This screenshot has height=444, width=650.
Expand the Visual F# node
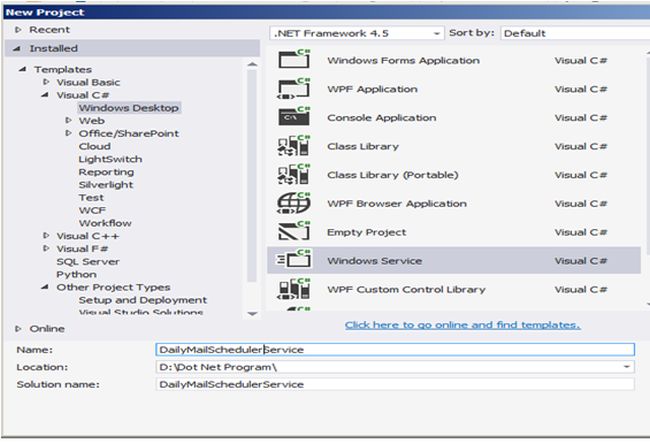click(x=46, y=248)
